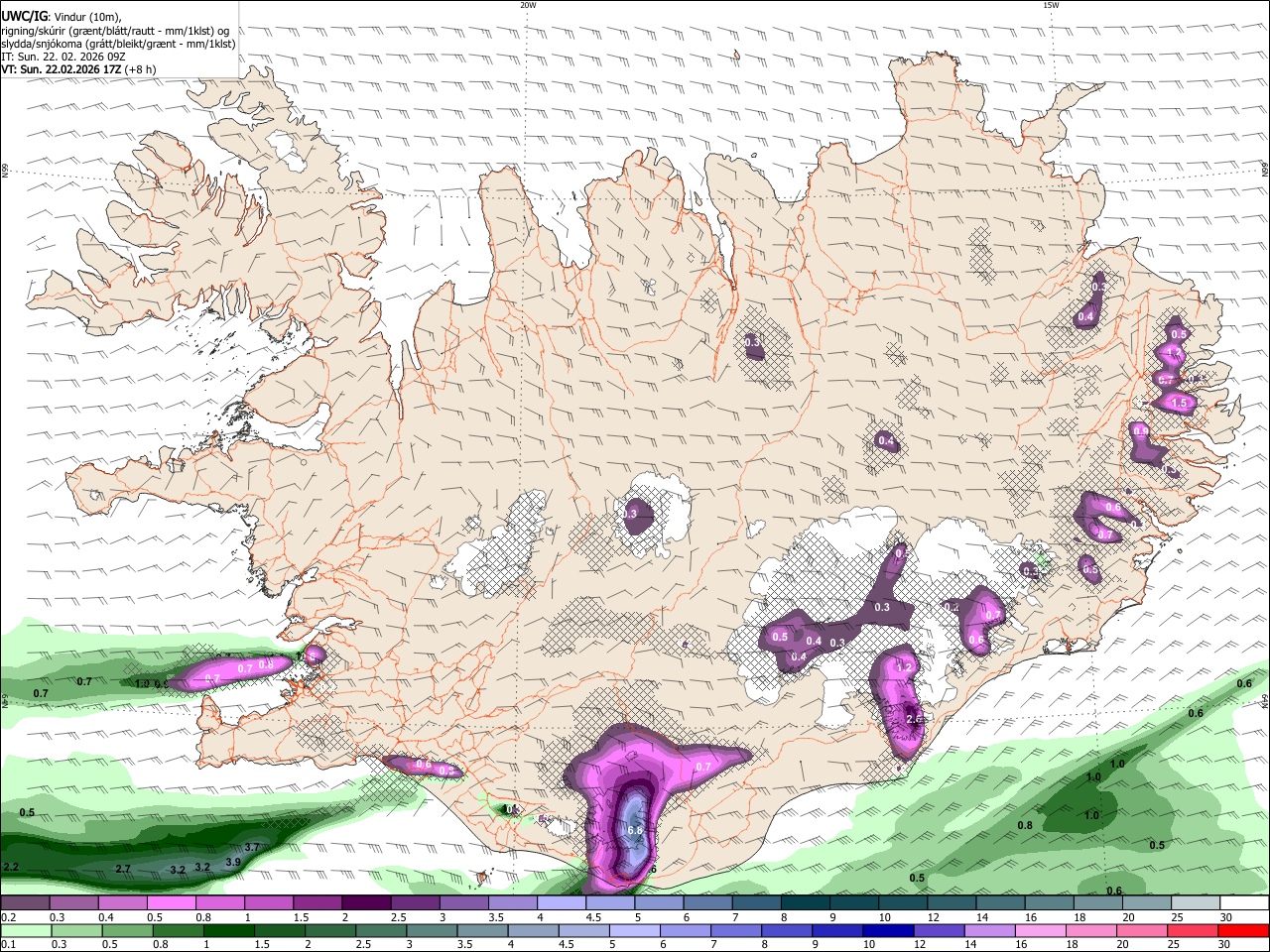1270x952 pixels.
Task: Select the '2.2' value at the map edge
Action: click(x=12, y=867)
